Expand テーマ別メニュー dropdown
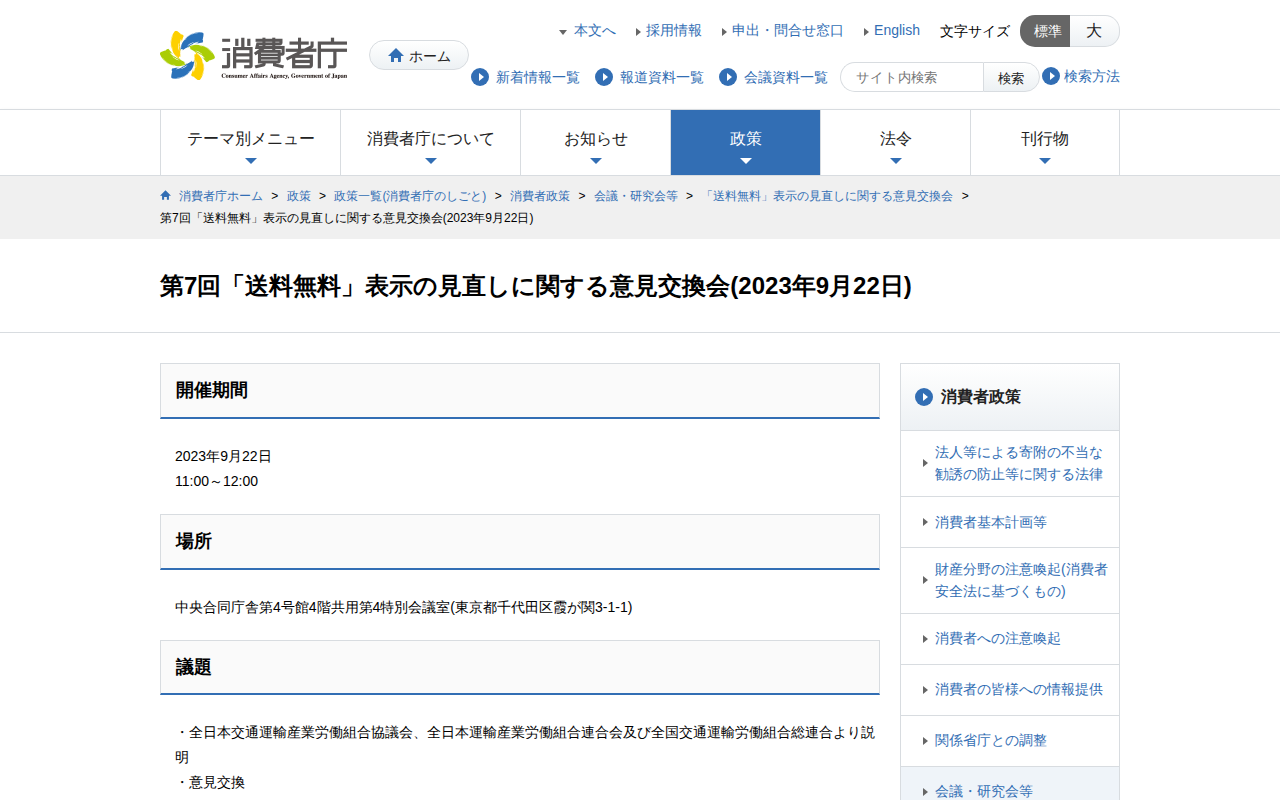Viewport: 1280px width, 800px height. click(251, 143)
